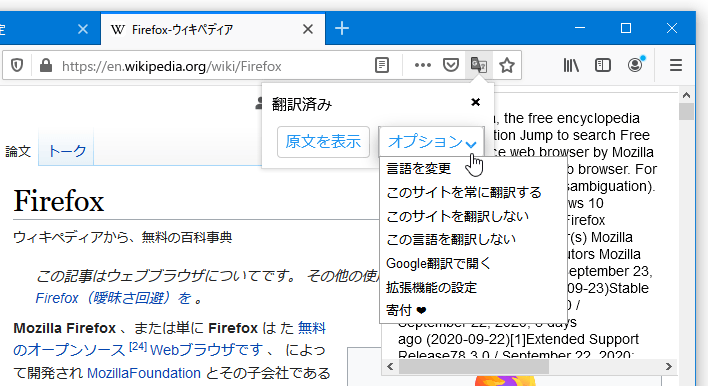Close the Firefox-ウィキペディア tab

pos(308,29)
